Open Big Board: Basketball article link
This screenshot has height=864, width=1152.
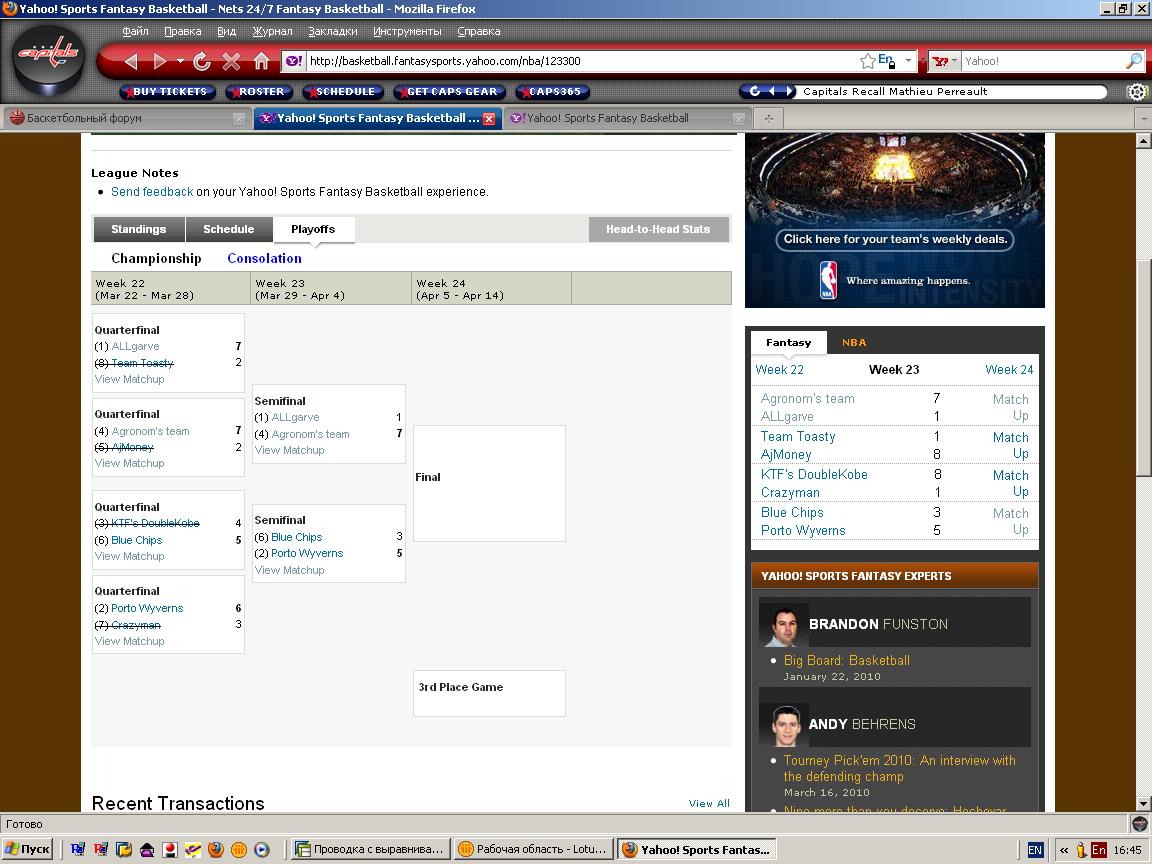click(846, 660)
